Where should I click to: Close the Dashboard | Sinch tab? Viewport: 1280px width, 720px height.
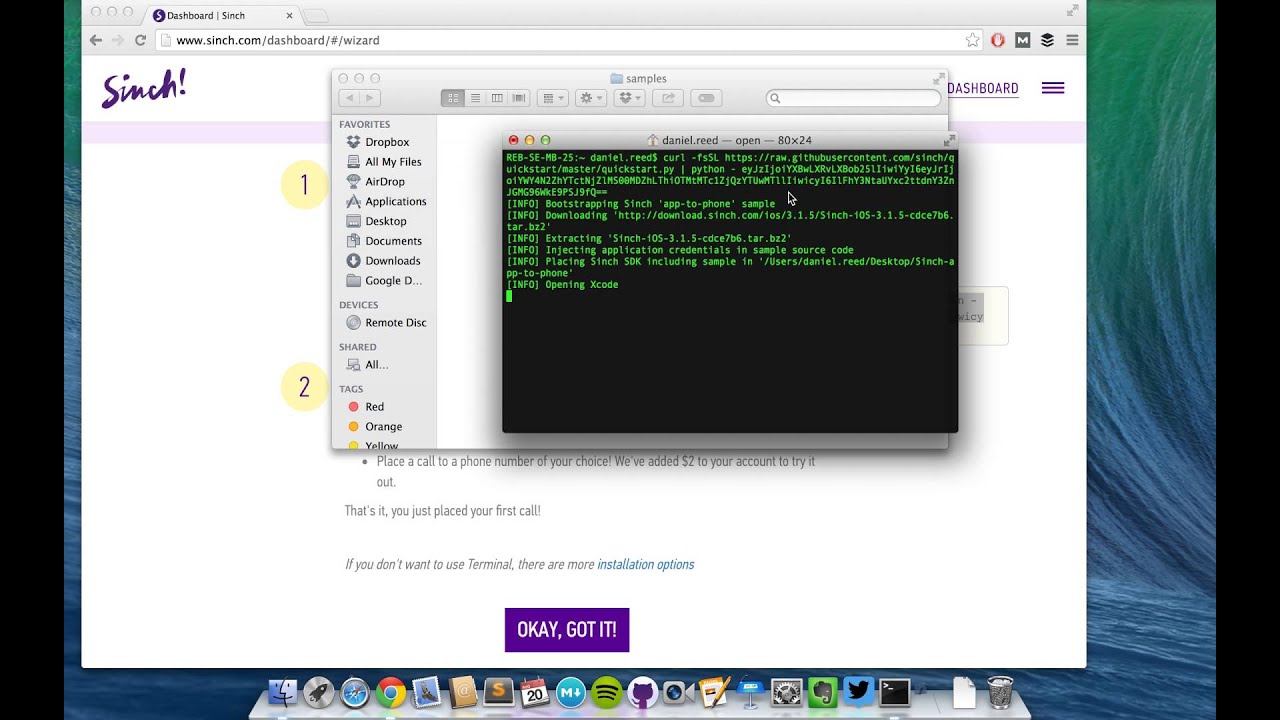289,15
